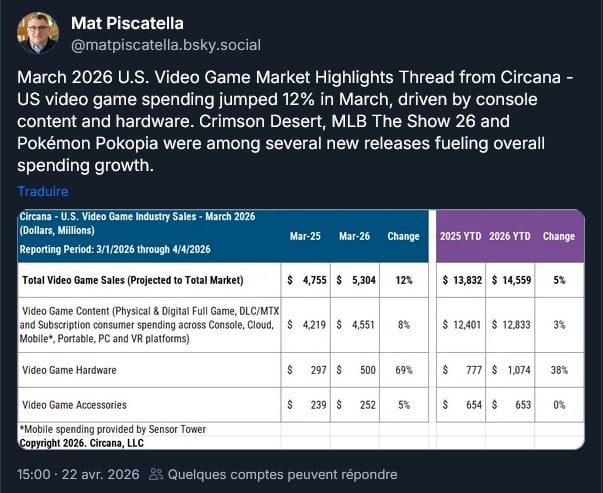This screenshot has width=603, height=493.
Task: Select the Total Video Game Sales row label
Action: pos(133,281)
